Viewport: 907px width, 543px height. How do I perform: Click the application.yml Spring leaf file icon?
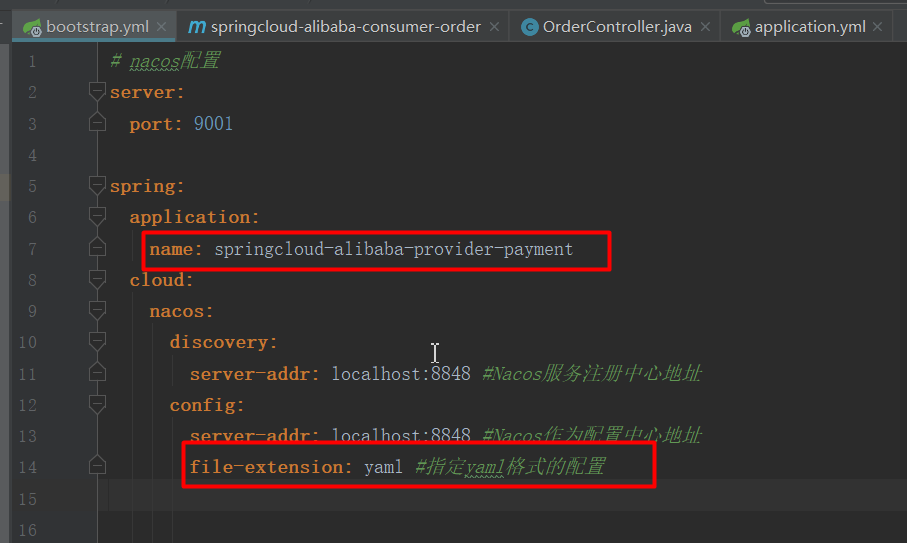click(x=741, y=27)
